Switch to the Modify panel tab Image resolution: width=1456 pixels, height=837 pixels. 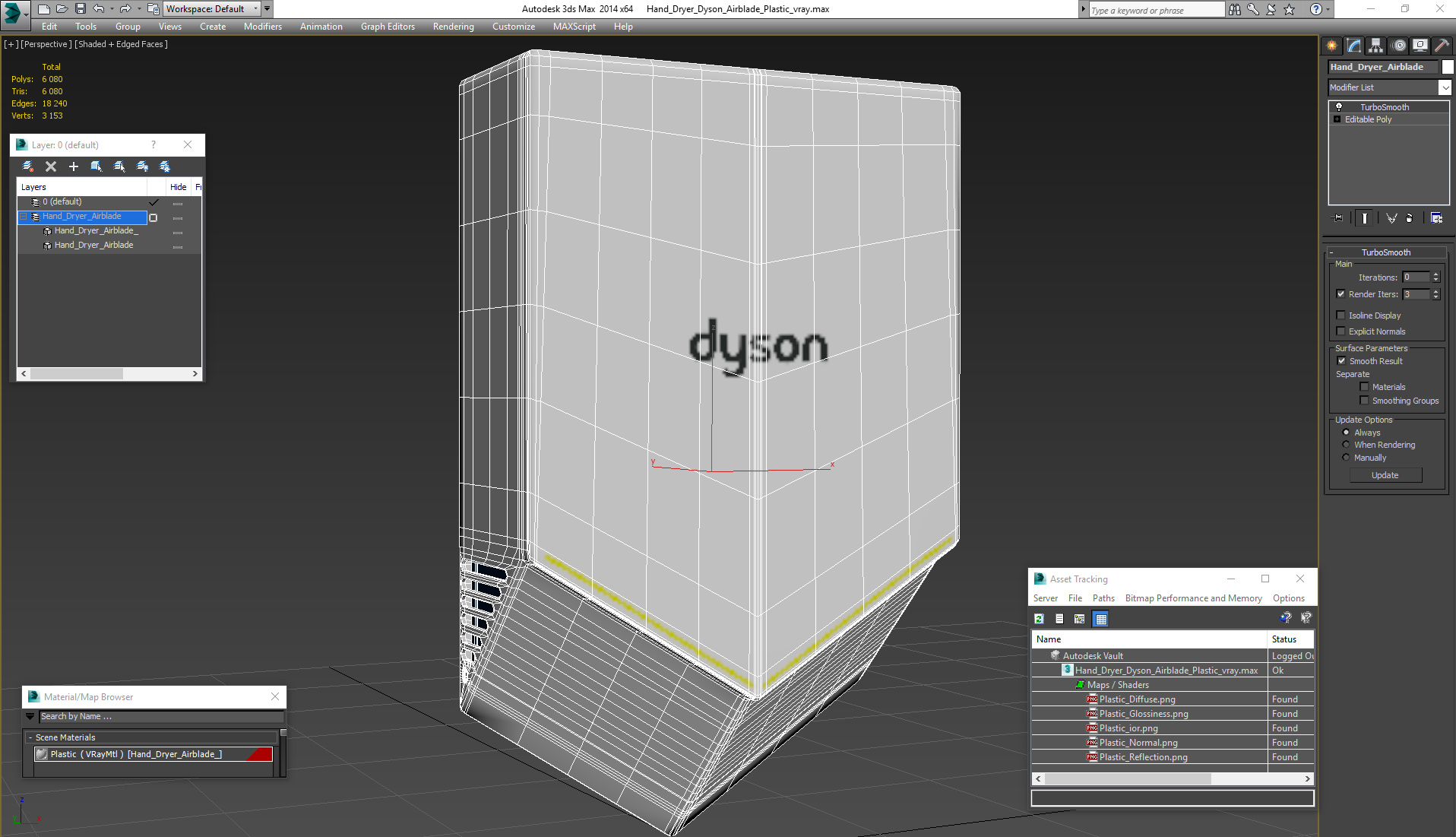tap(1354, 46)
